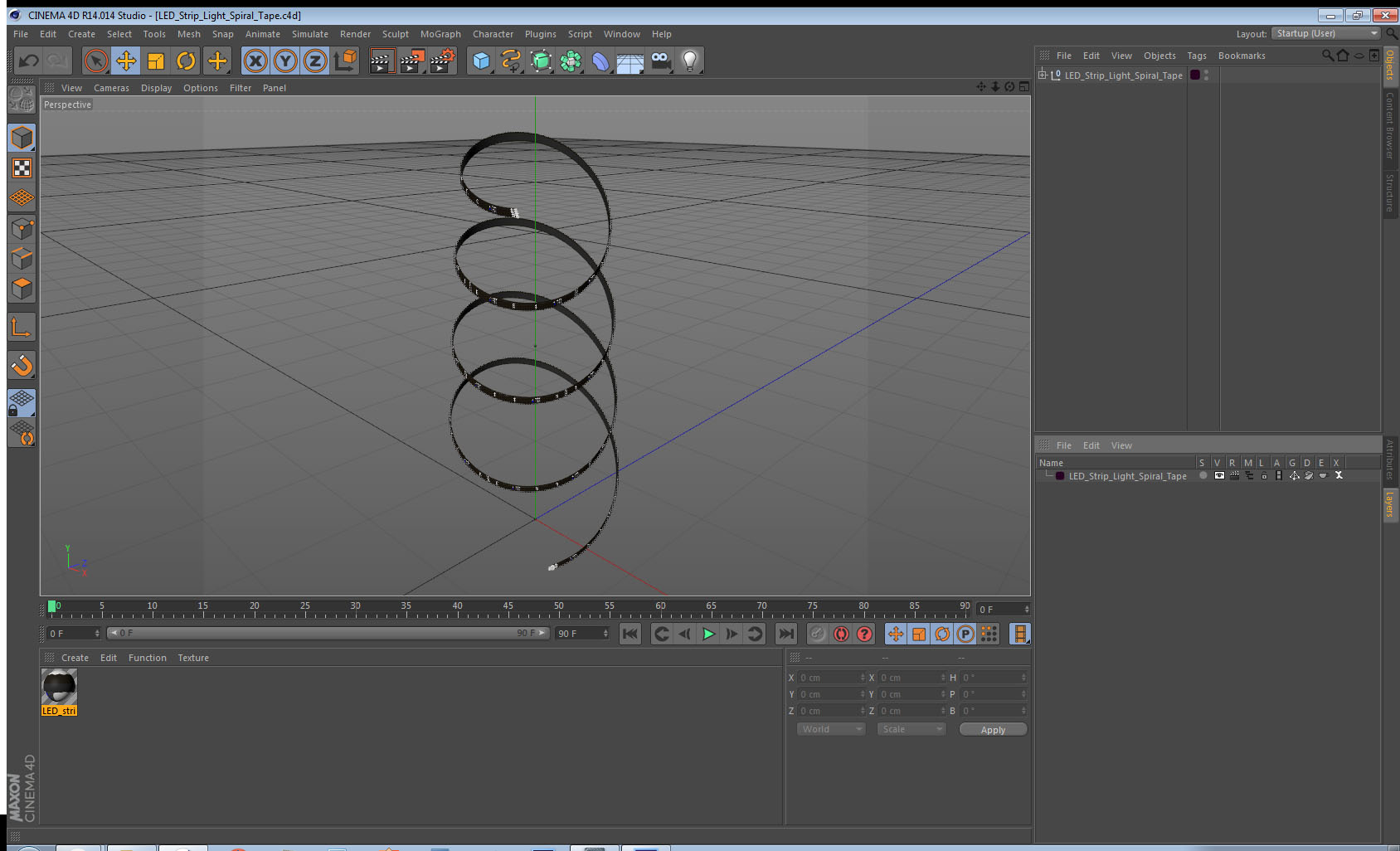Image resolution: width=1400 pixels, height=851 pixels.
Task: Toggle object visibility dots
Action: pyautogui.click(x=1207, y=75)
